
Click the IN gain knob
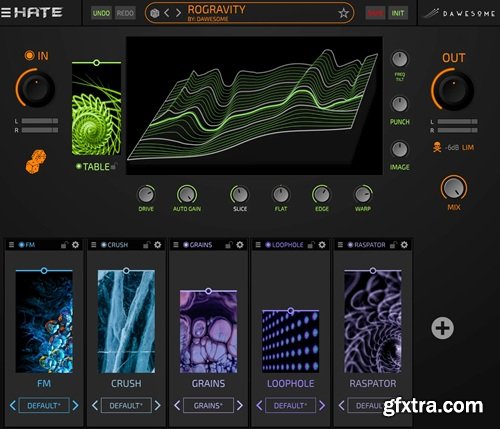pyautogui.click(x=35, y=88)
